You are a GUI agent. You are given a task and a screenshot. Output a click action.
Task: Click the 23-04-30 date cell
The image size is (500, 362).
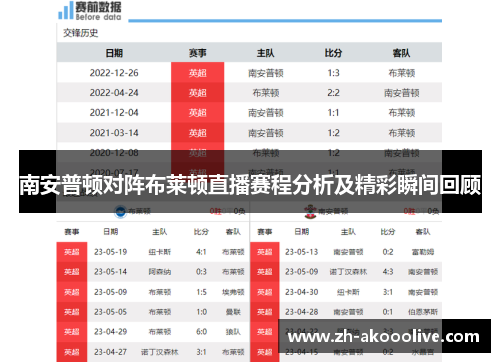click(x=302, y=292)
